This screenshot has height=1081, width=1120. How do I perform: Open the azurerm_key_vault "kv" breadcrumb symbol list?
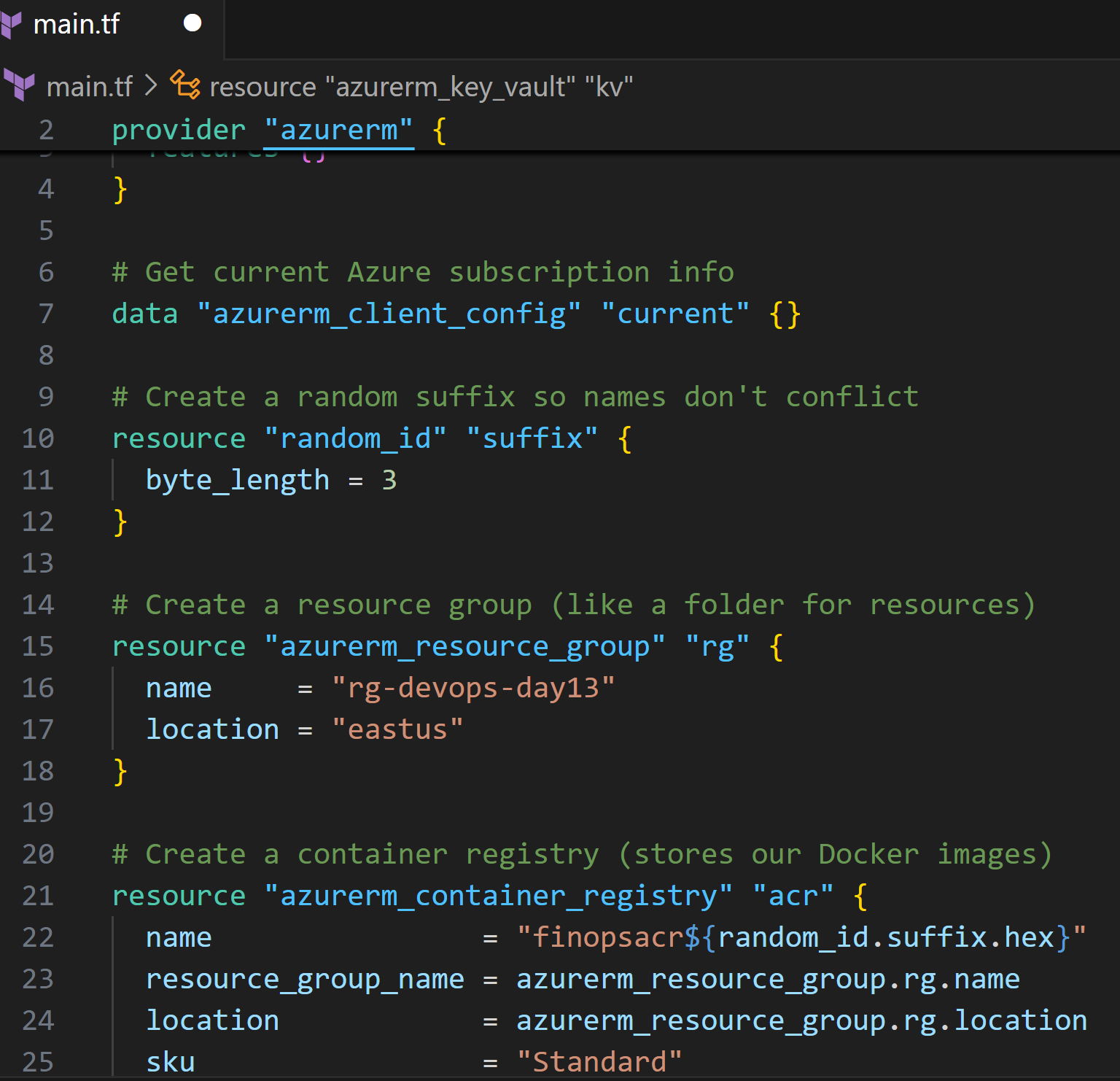point(421,87)
